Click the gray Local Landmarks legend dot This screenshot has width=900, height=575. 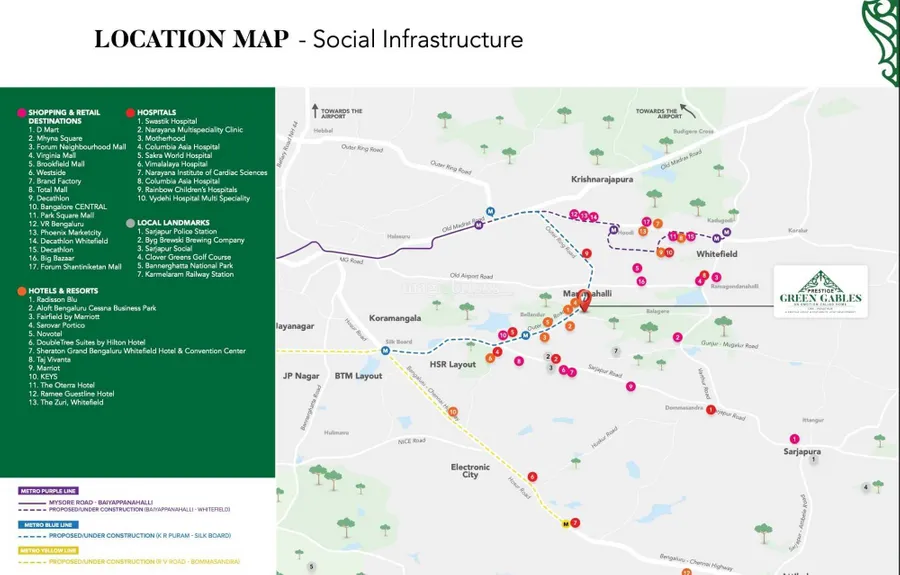click(130, 223)
